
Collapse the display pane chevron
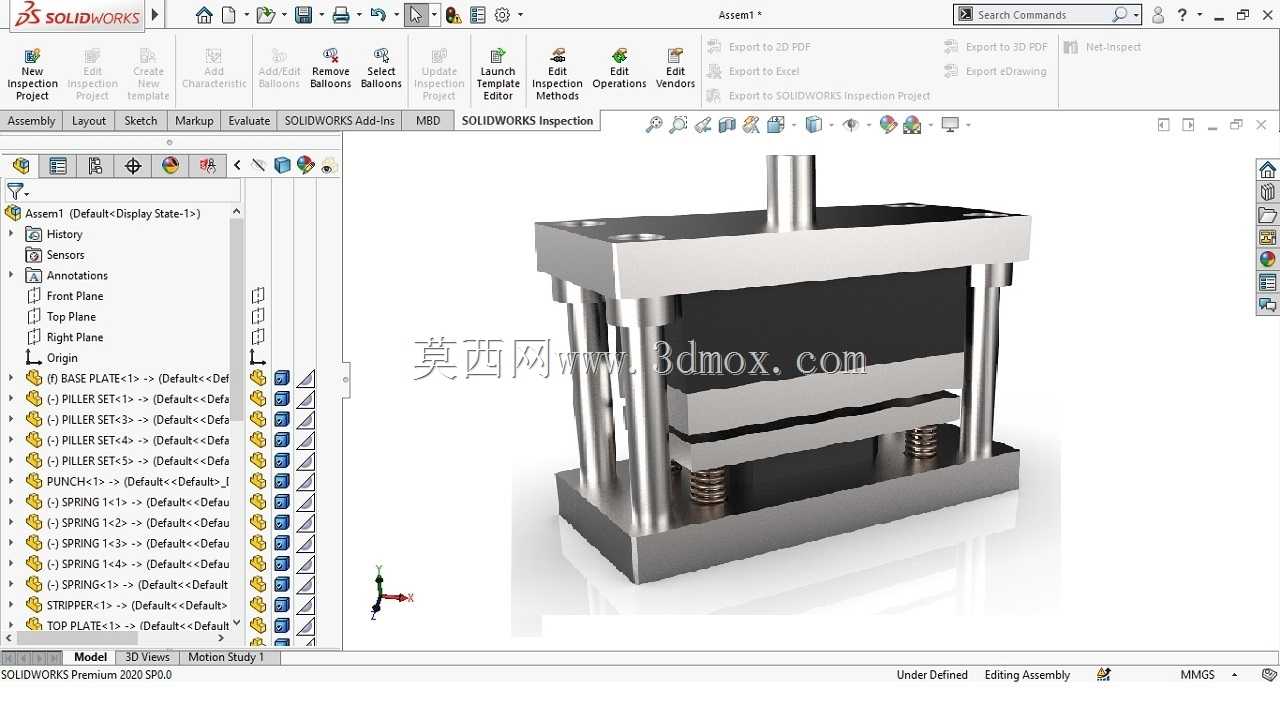pos(237,166)
